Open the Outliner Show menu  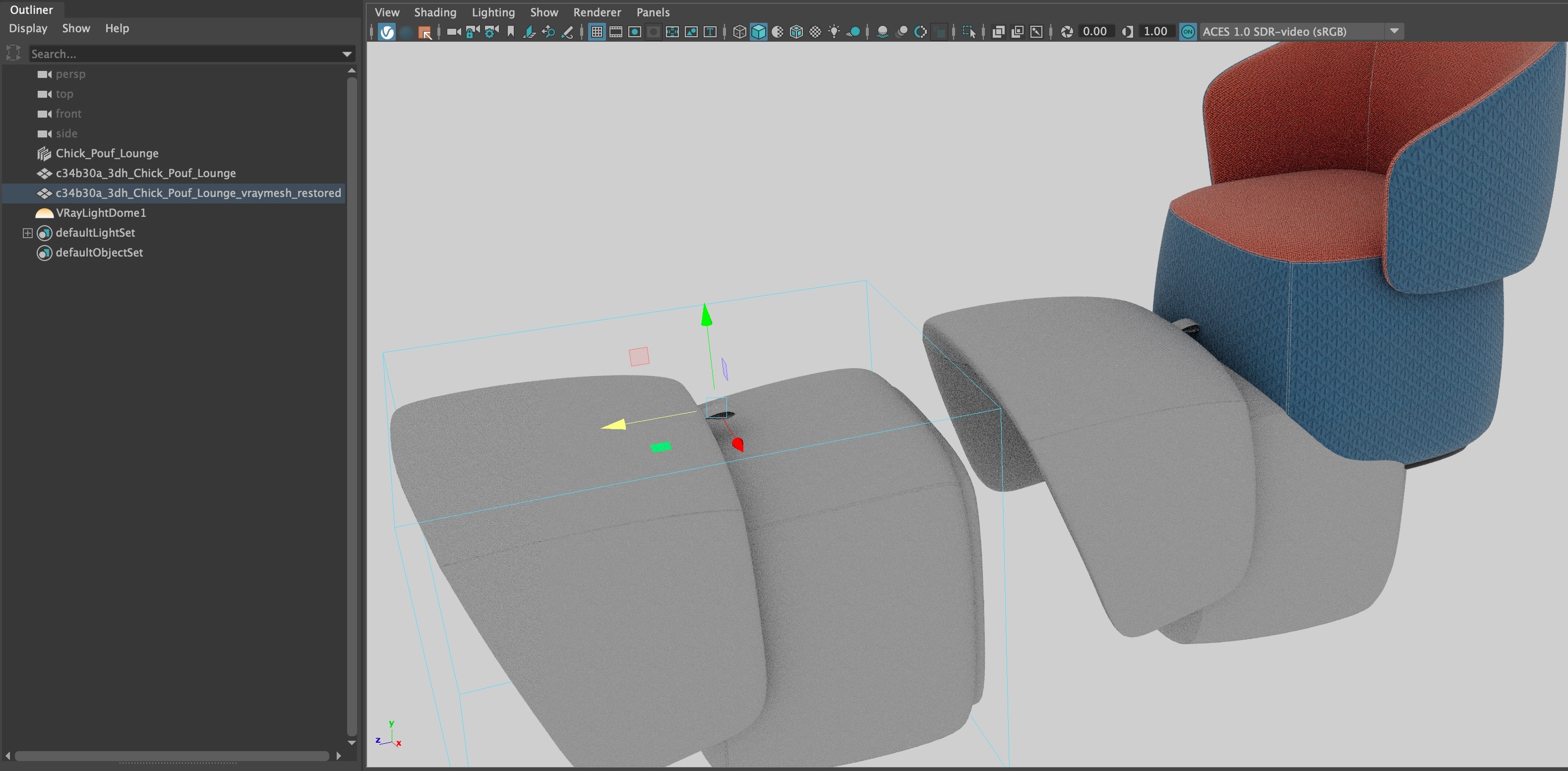click(76, 28)
